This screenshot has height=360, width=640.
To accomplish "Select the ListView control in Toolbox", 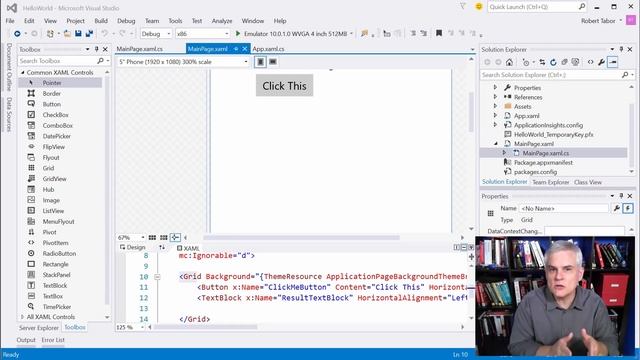I will coord(60,211).
